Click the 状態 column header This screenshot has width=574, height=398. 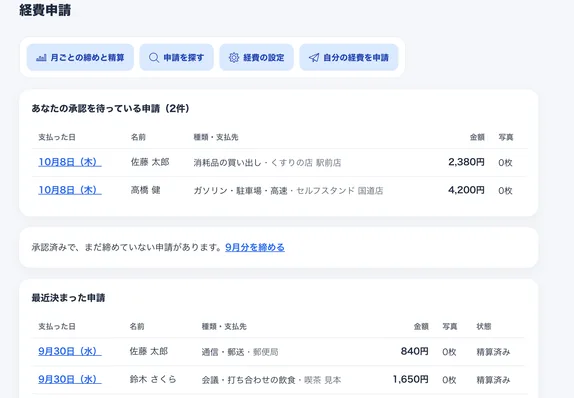tap(484, 326)
